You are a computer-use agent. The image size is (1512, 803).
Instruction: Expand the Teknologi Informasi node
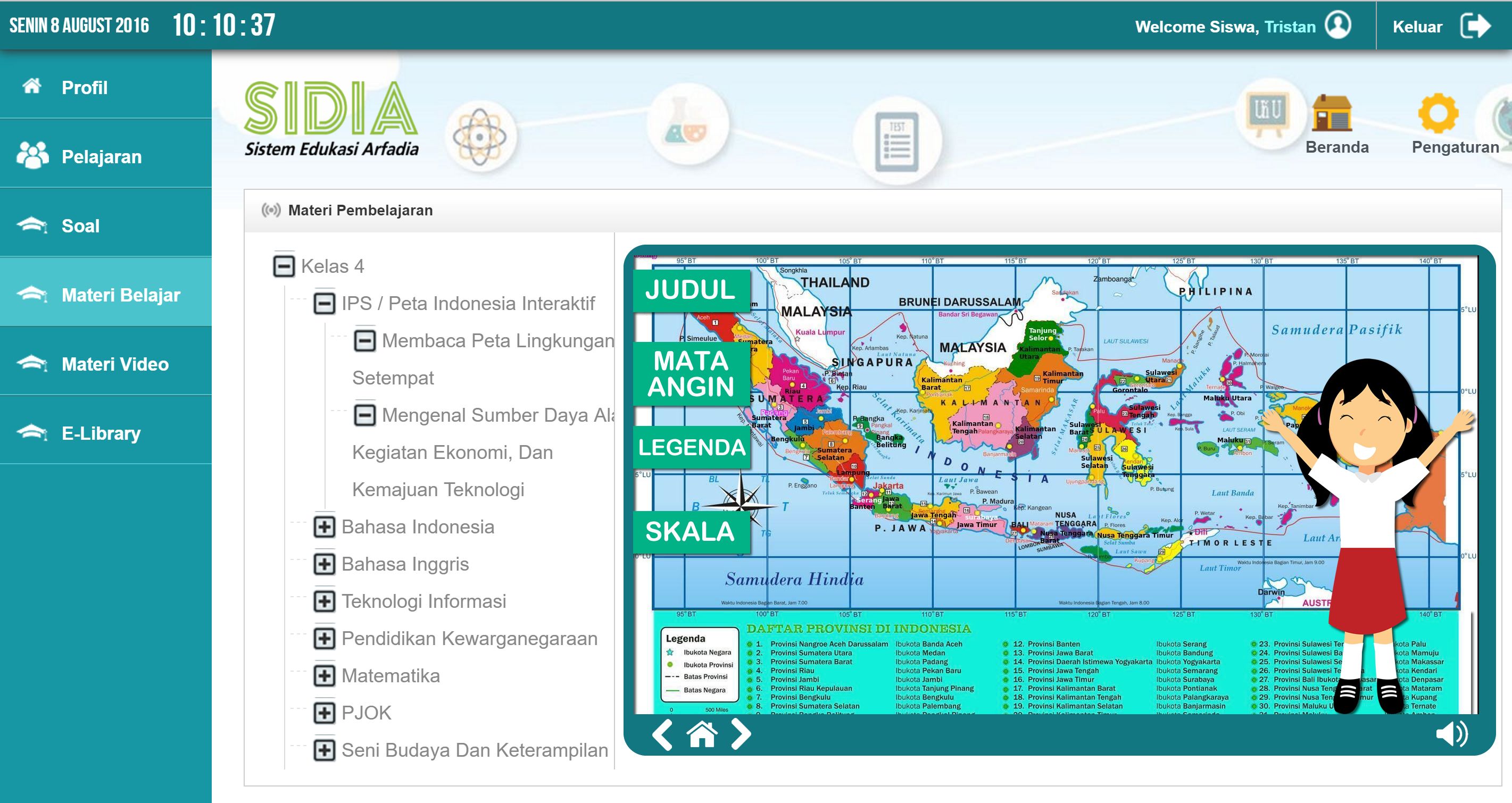pyautogui.click(x=325, y=600)
